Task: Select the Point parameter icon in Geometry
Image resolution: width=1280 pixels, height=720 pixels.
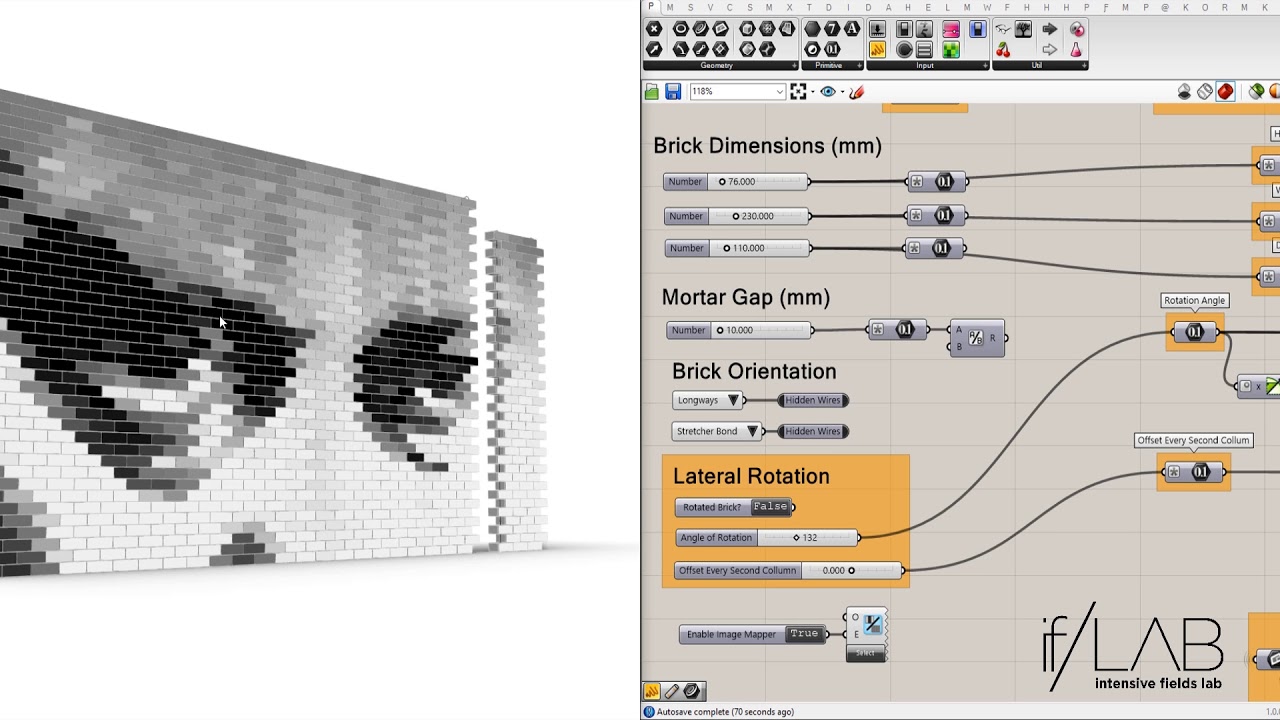Action: (x=654, y=29)
